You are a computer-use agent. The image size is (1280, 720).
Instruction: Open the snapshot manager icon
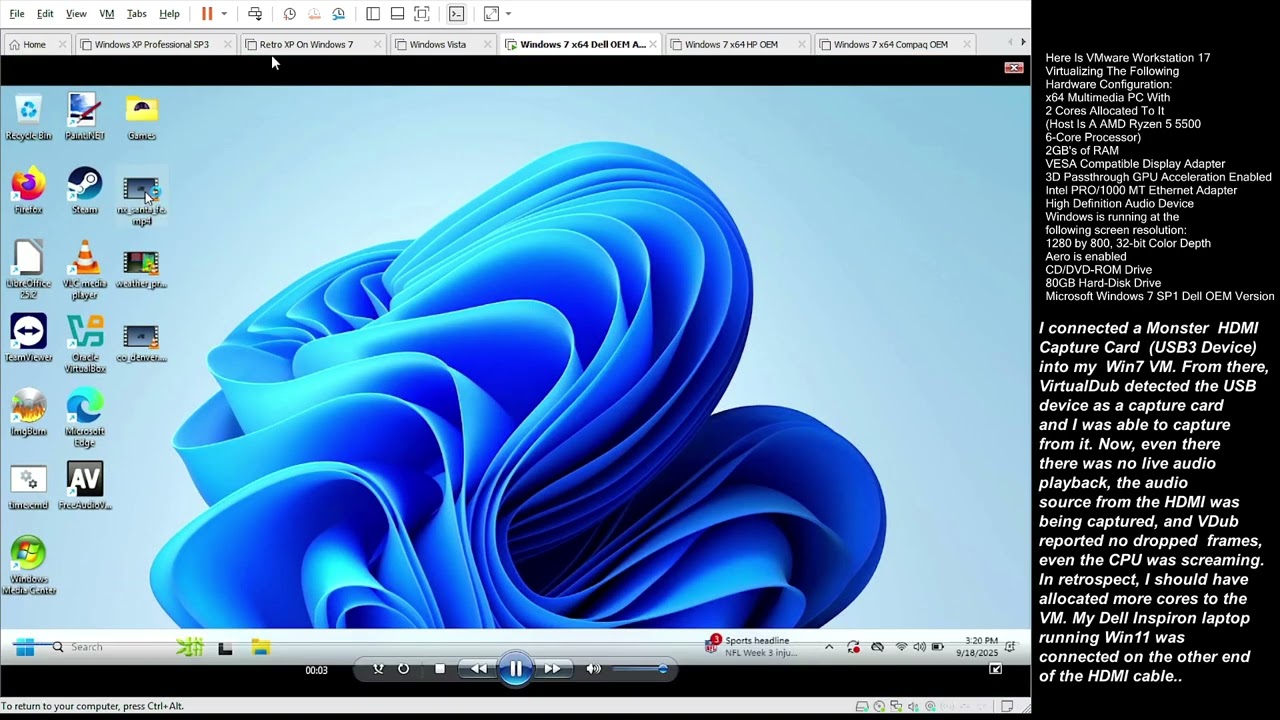(338, 14)
